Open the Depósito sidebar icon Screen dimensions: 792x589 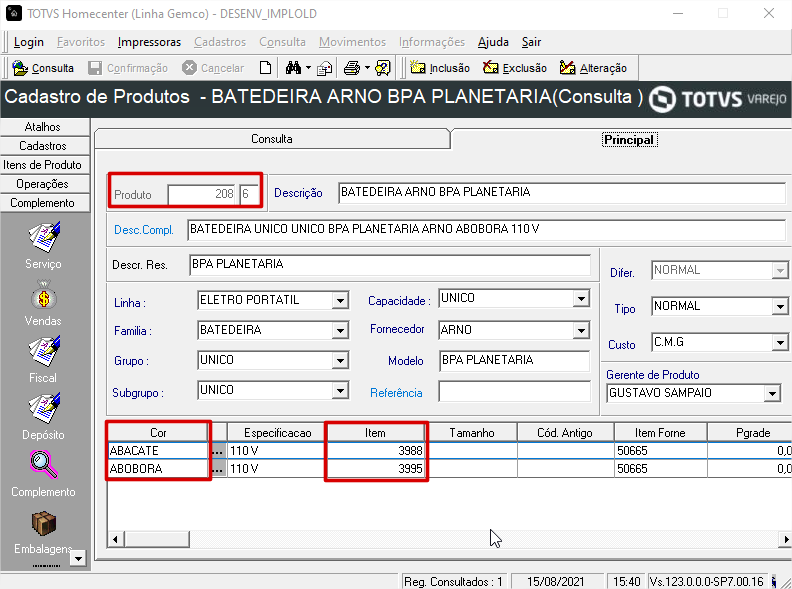pyautogui.click(x=44, y=408)
